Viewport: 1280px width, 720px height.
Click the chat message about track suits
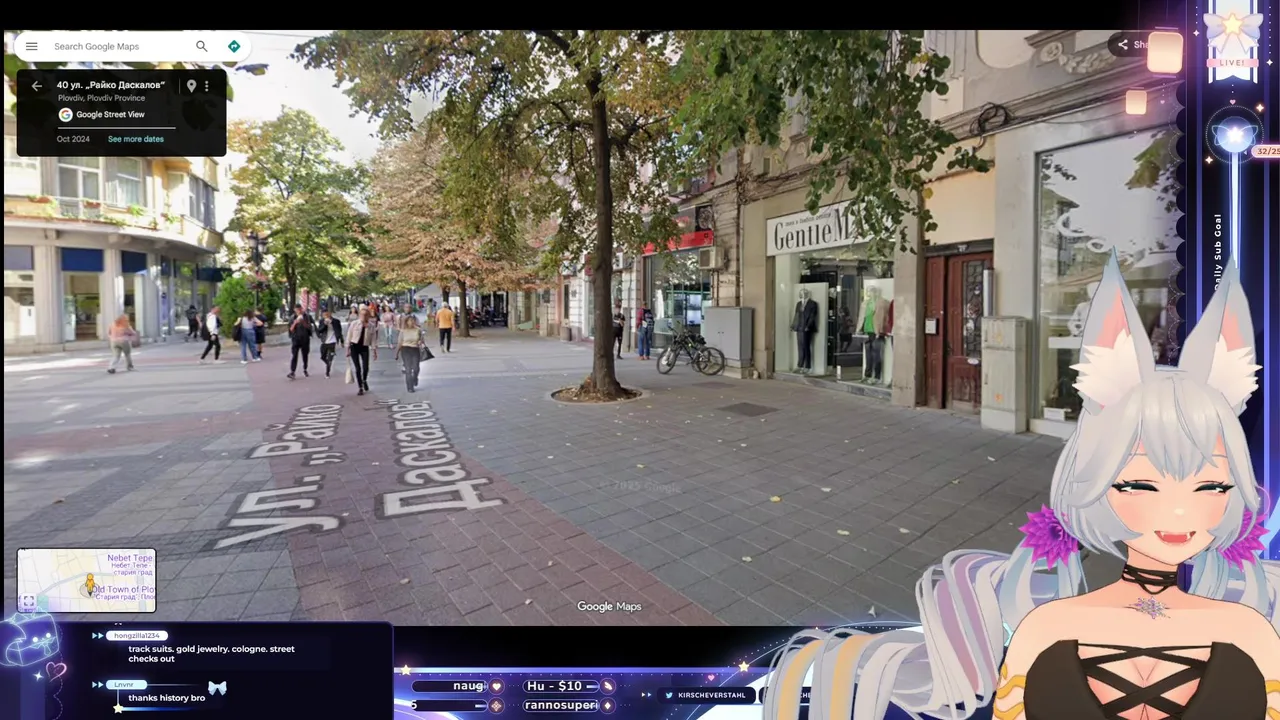(x=211, y=654)
